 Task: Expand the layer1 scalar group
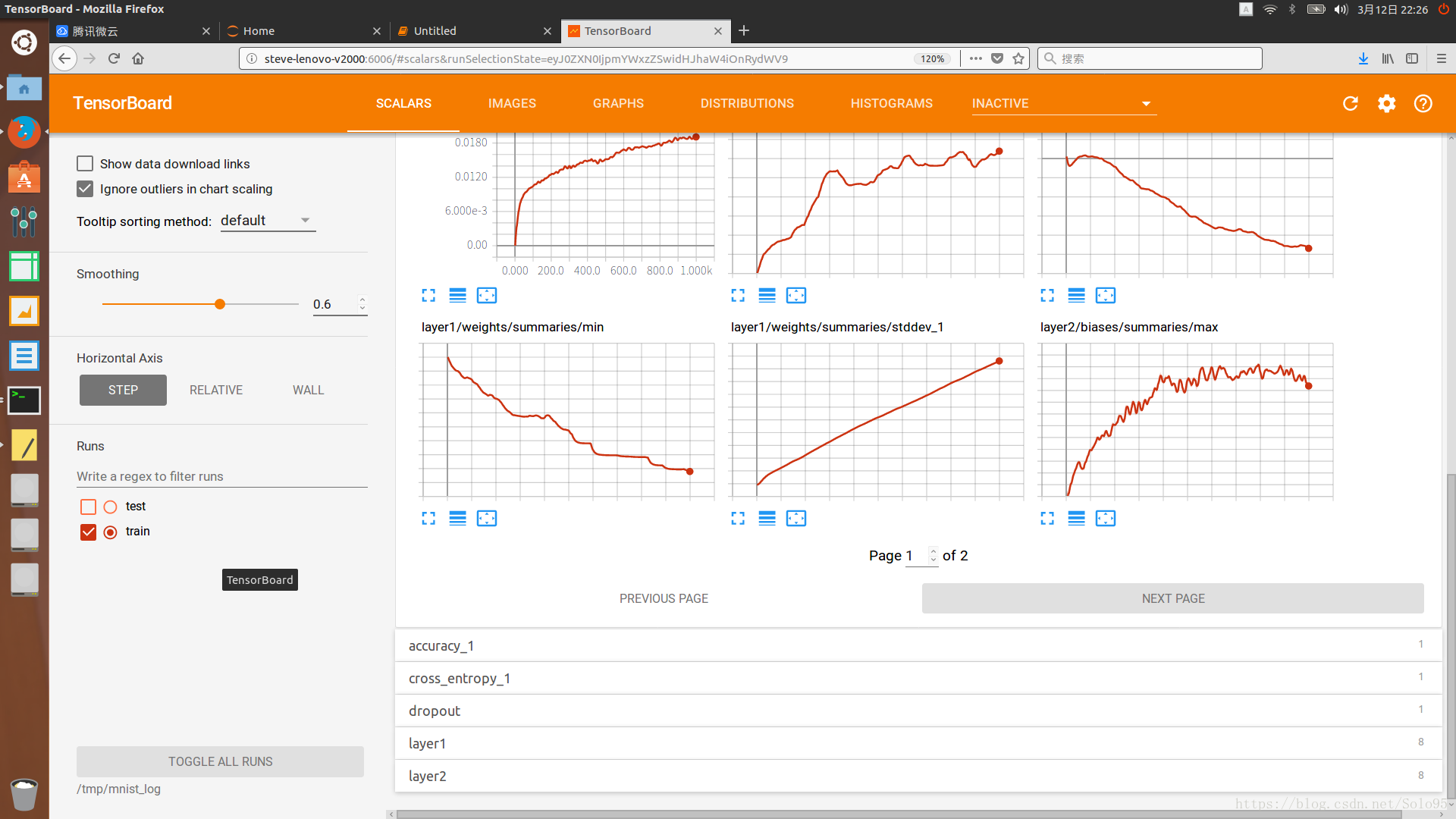[428, 743]
